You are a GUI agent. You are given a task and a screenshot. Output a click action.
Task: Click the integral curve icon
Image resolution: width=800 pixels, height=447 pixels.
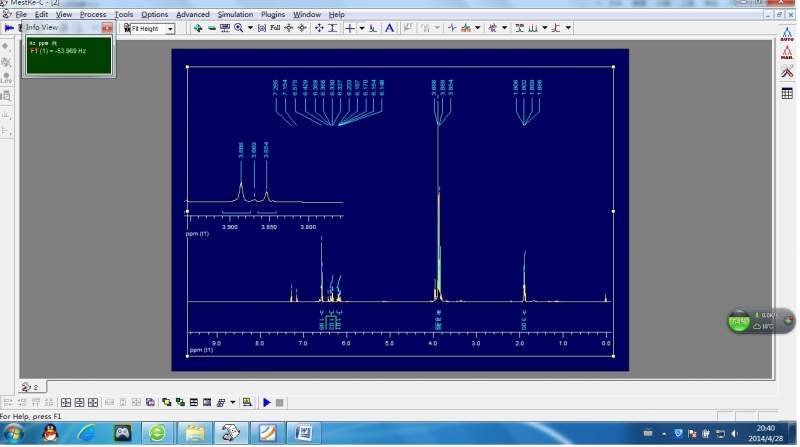pos(519,28)
